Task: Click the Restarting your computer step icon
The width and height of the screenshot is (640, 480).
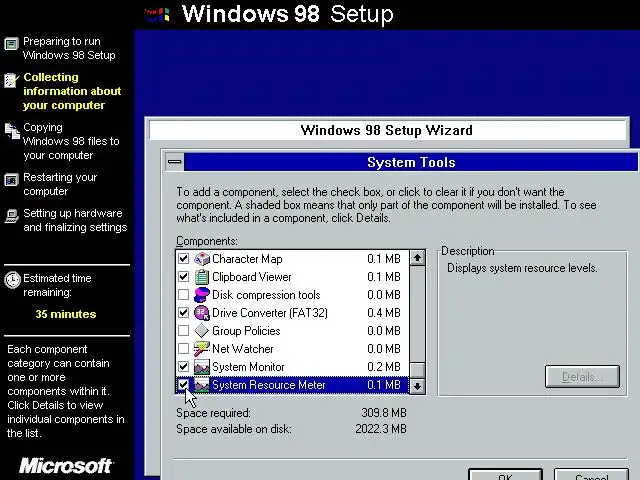Action: coord(11,180)
